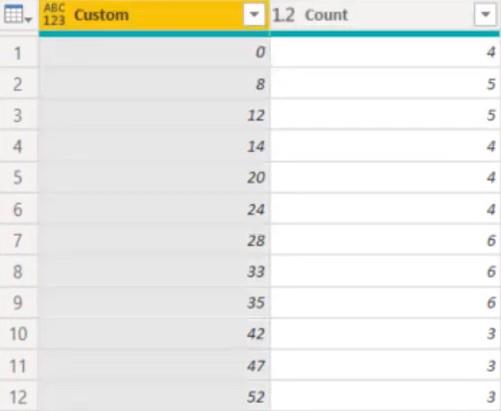Select the Count column header
The image size is (501, 411).
(x=385, y=15)
